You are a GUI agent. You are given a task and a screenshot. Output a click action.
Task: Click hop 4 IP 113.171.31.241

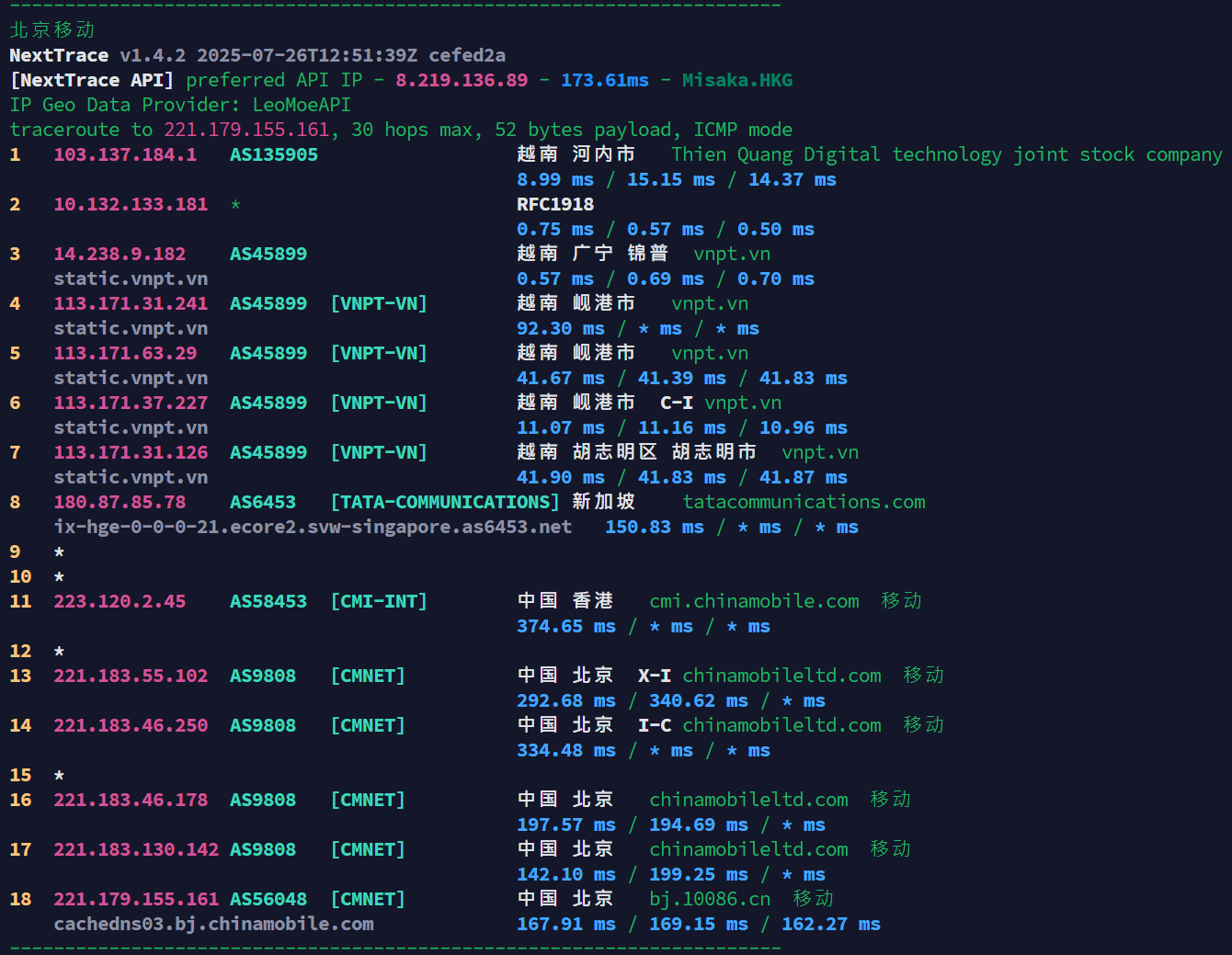[x=131, y=303]
